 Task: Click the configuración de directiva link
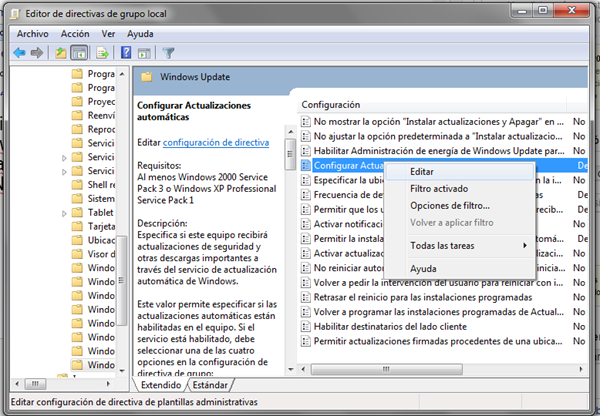[x=216, y=142]
